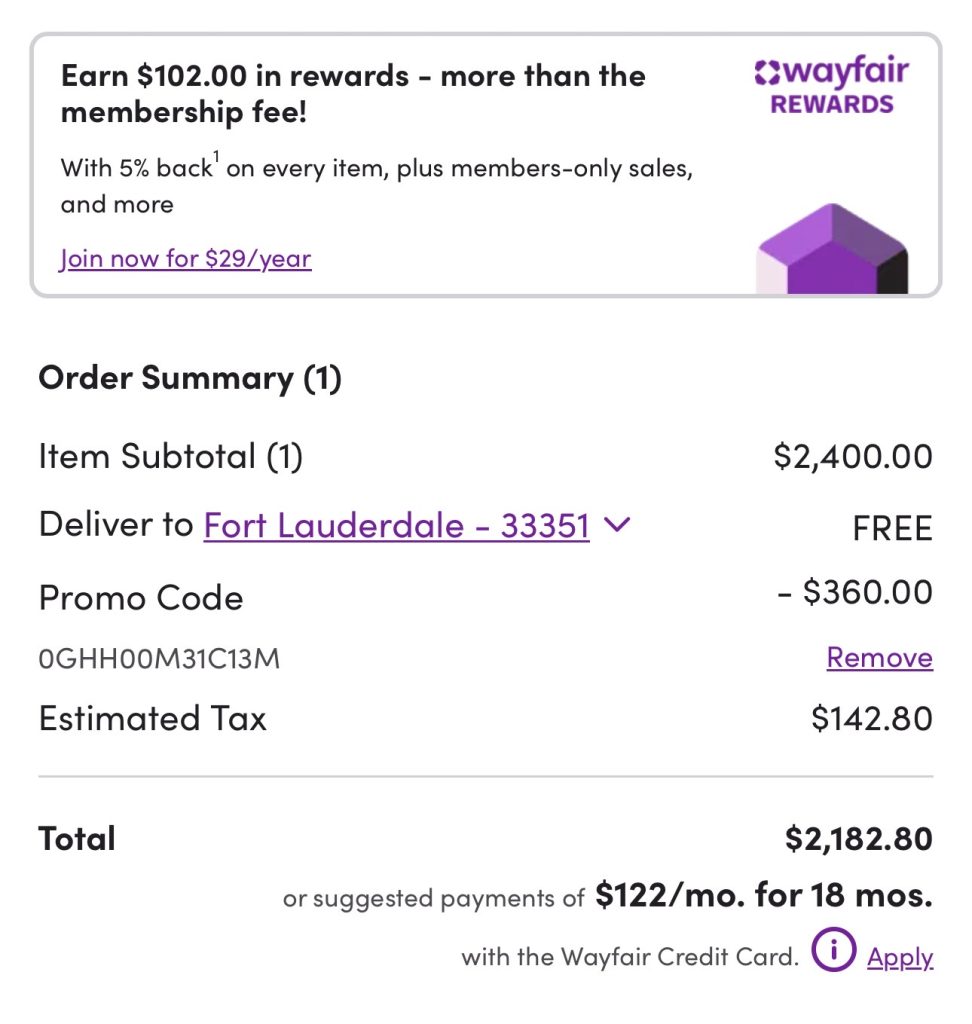Click the Promo Code discount amount
This screenshot has height=1024, width=972.
[856, 593]
